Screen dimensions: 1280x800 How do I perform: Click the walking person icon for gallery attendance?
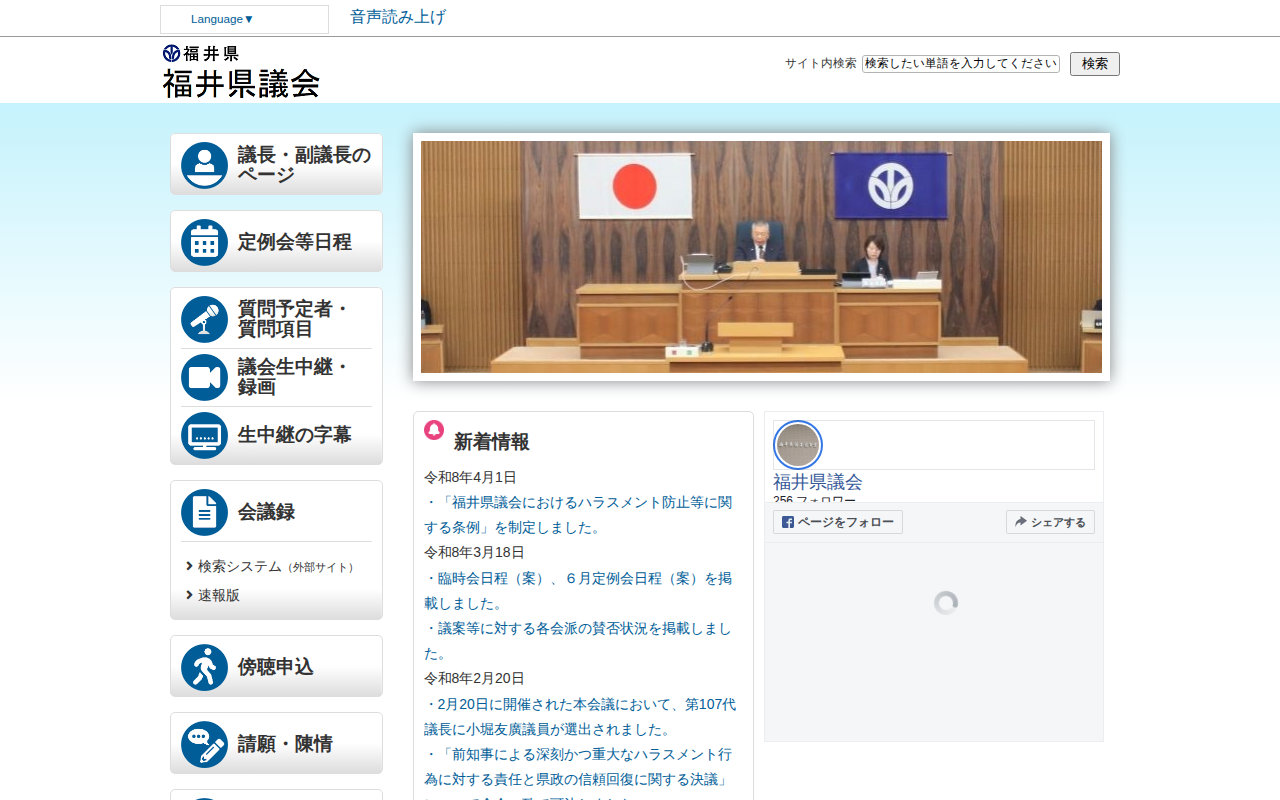[204, 667]
